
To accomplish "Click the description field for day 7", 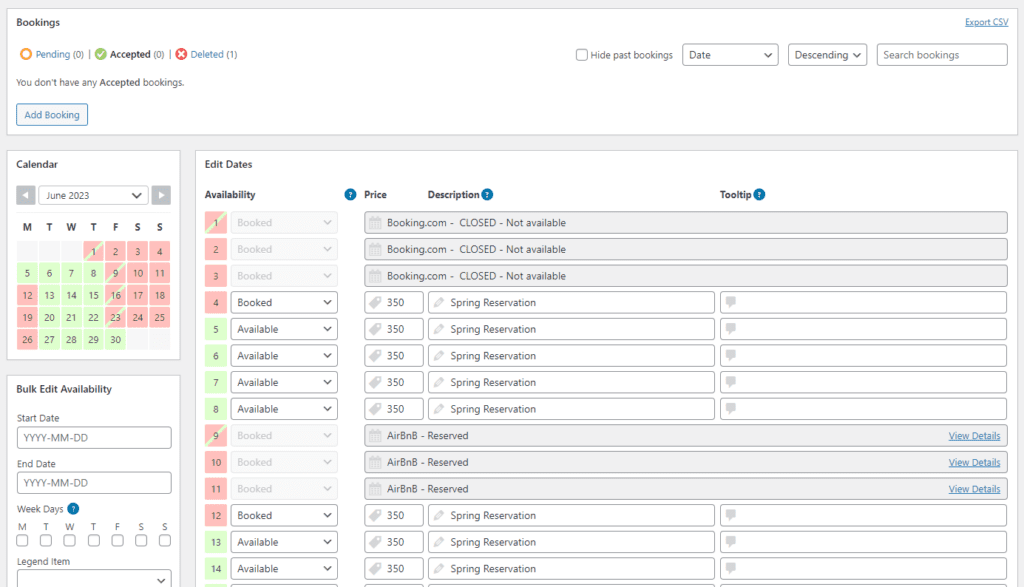I will point(571,383).
